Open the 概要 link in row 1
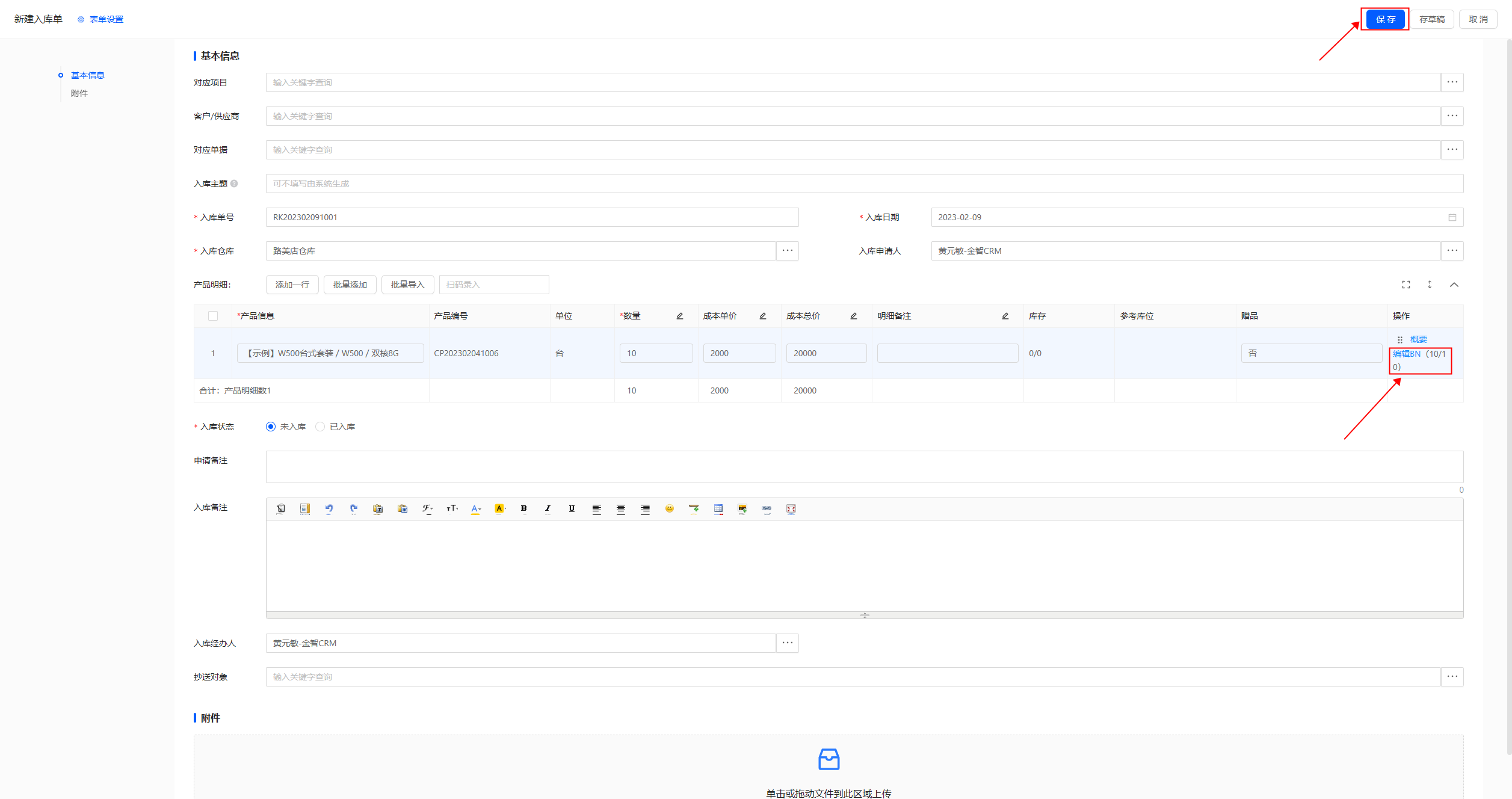1512x799 pixels. pyautogui.click(x=1419, y=340)
